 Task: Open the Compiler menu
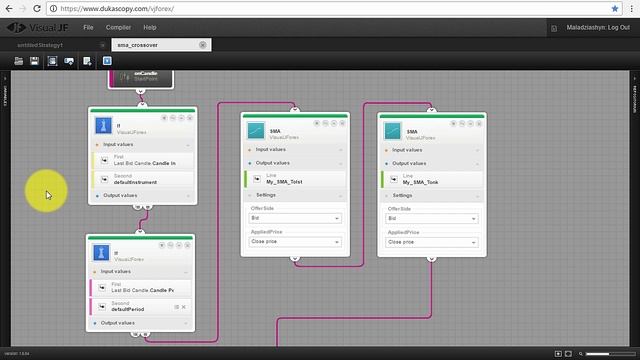click(118, 27)
